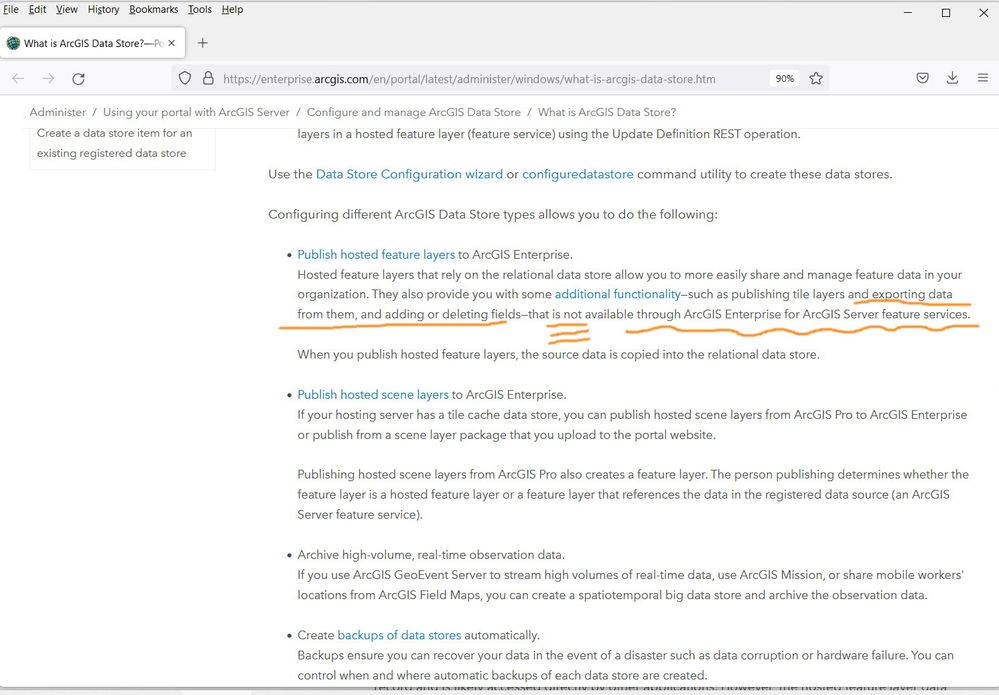Viewport: 999px width, 695px height.
Task: Open the Downloads panel
Action: coord(952,78)
